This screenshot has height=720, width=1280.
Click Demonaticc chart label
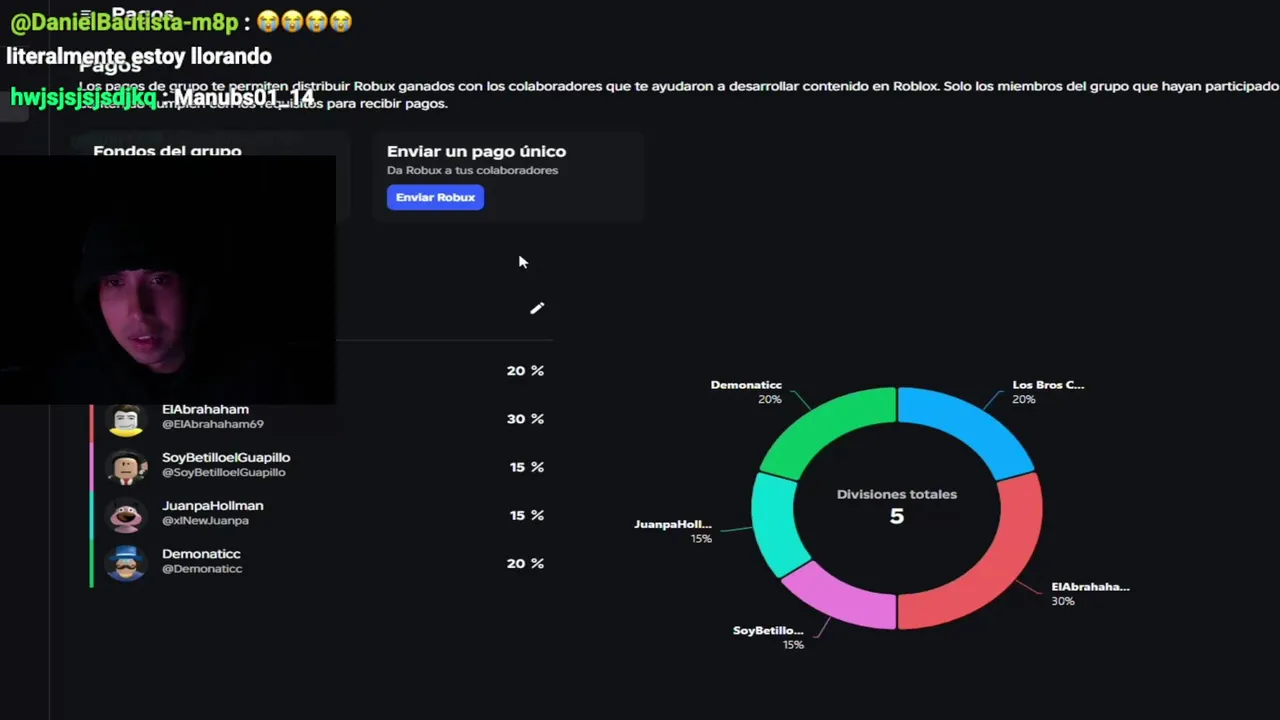pos(746,385)
